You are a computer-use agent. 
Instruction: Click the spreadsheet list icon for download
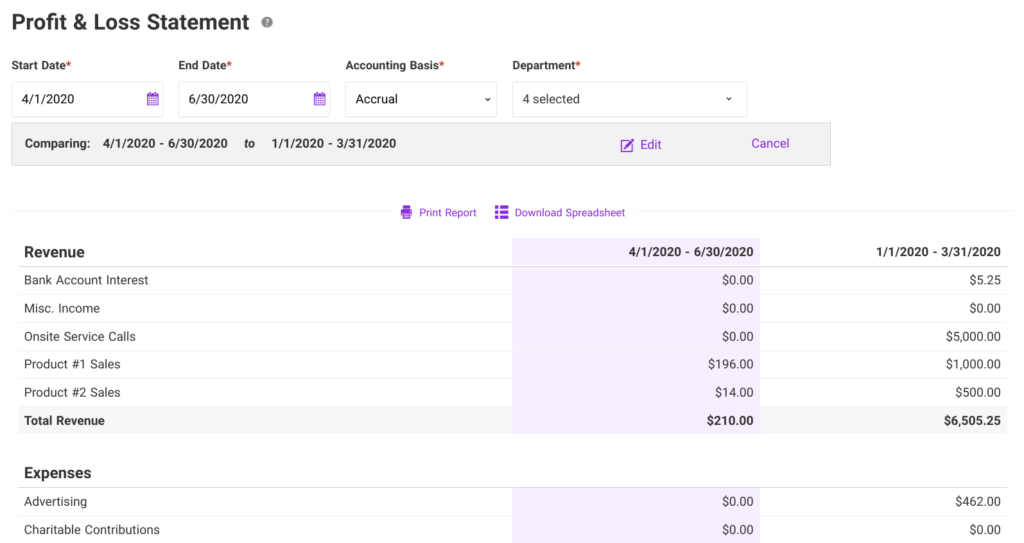pyautogui.click(x=502, y=213)
